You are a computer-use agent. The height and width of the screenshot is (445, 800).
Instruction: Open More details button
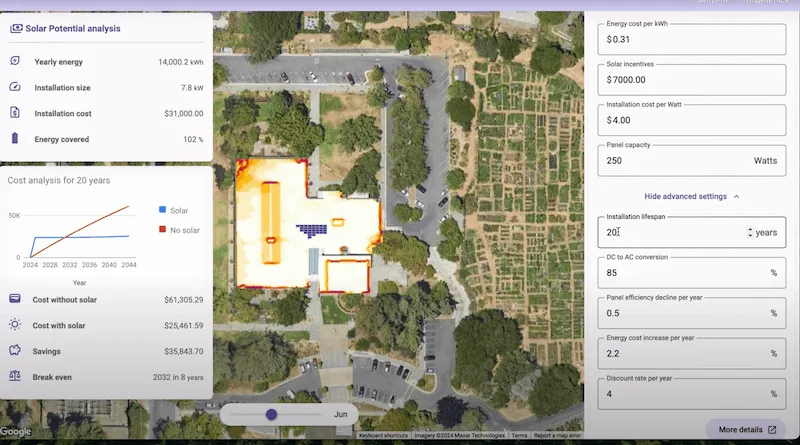coord(747,430)
